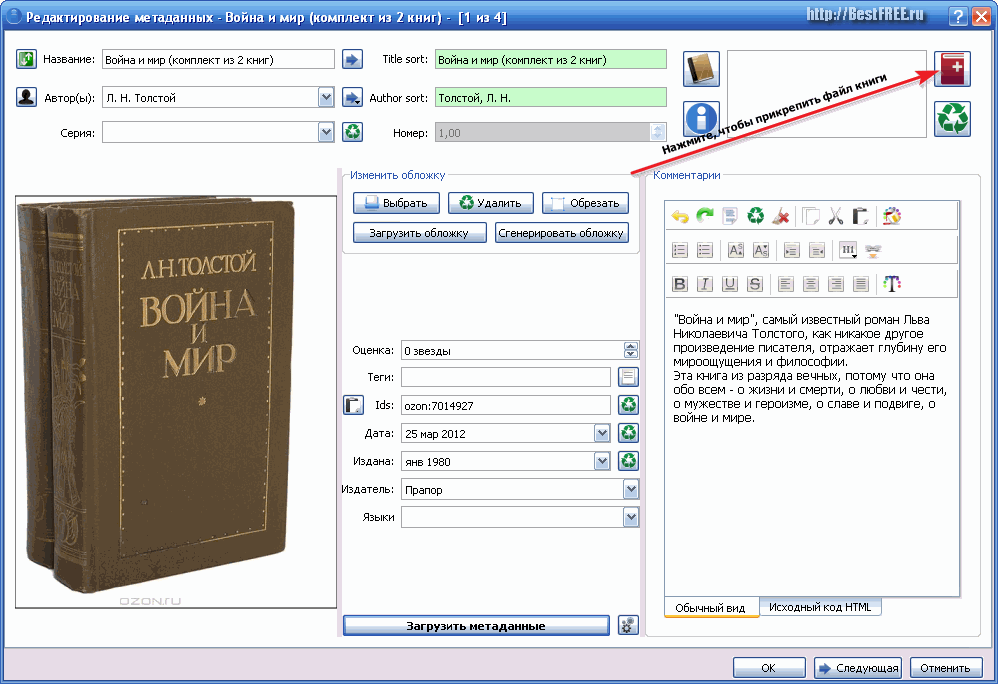
Task: Insert a hyperlink with the chain icon
Action: tap(873, 250)
